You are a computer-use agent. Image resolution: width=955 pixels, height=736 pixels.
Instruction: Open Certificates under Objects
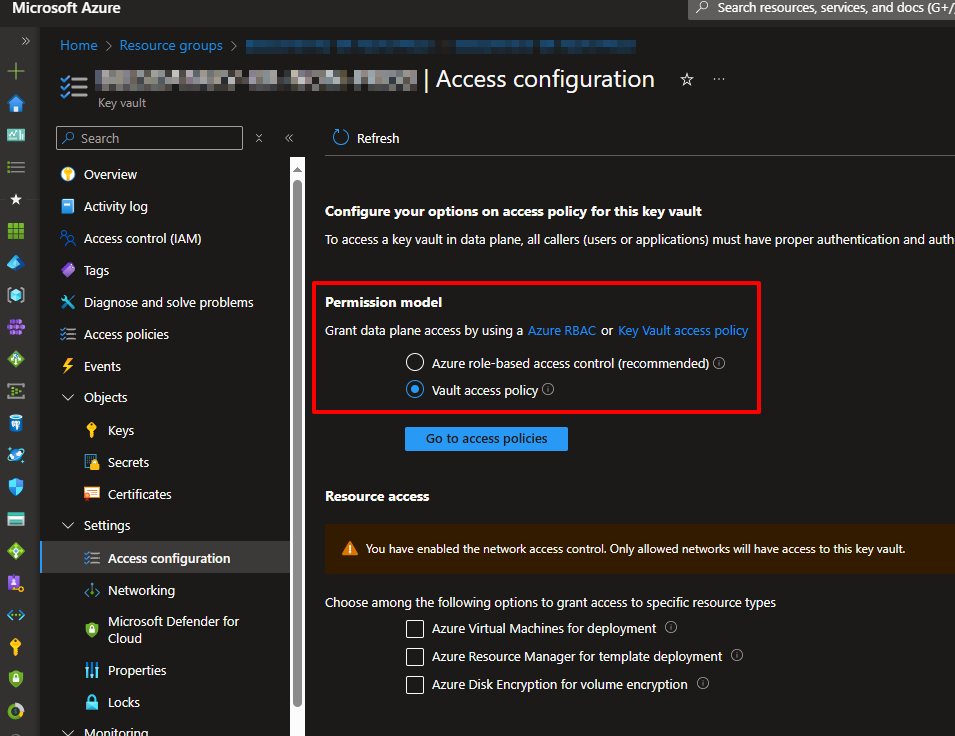click(139, 494)
